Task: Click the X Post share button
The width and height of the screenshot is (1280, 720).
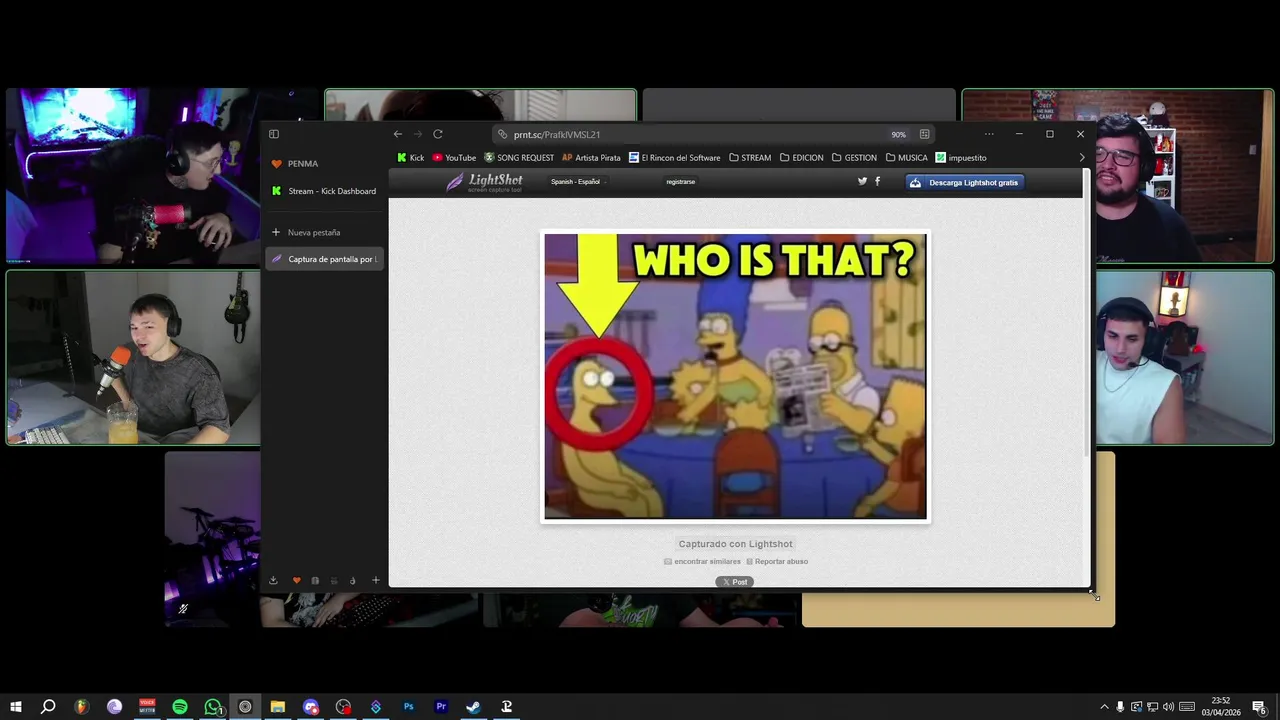Action: (x=735, y=582)
